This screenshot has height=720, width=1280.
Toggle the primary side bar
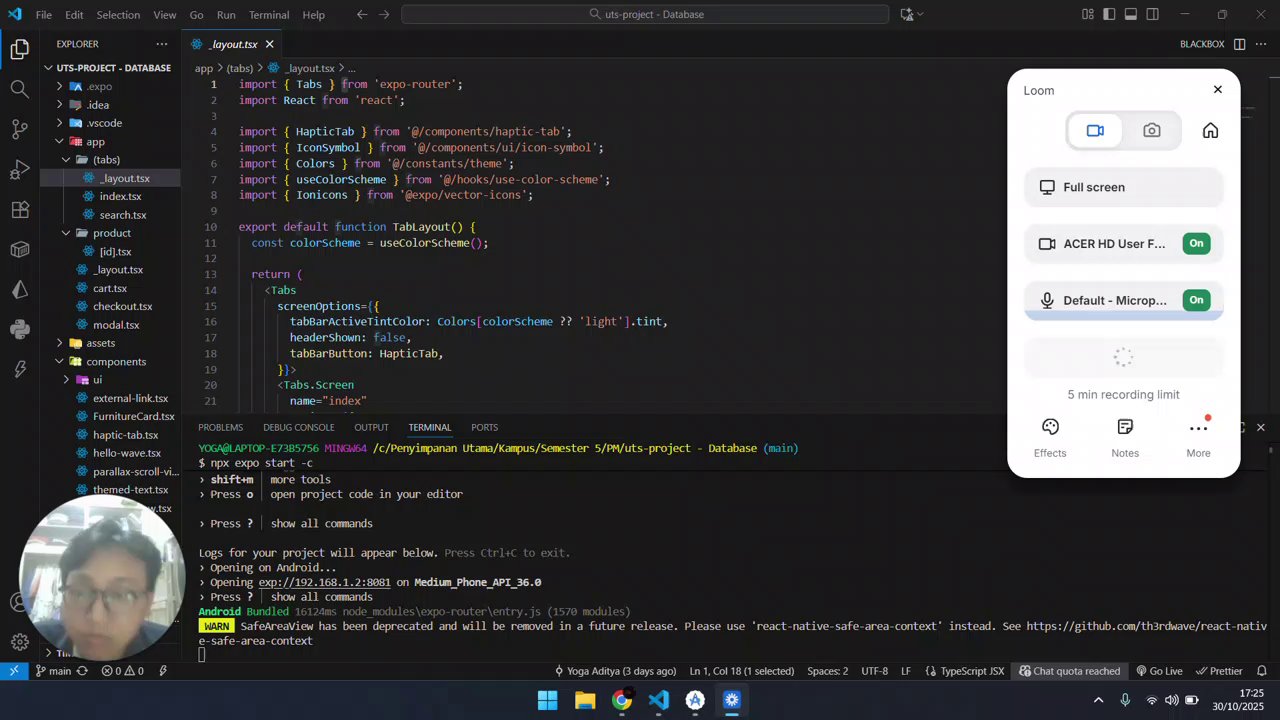click(1109, 15)
